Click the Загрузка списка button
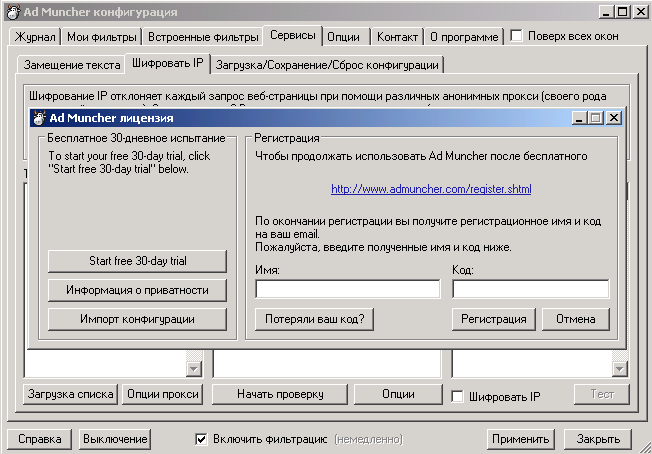The height and width of the screenshot is (454, 652). 71,394
